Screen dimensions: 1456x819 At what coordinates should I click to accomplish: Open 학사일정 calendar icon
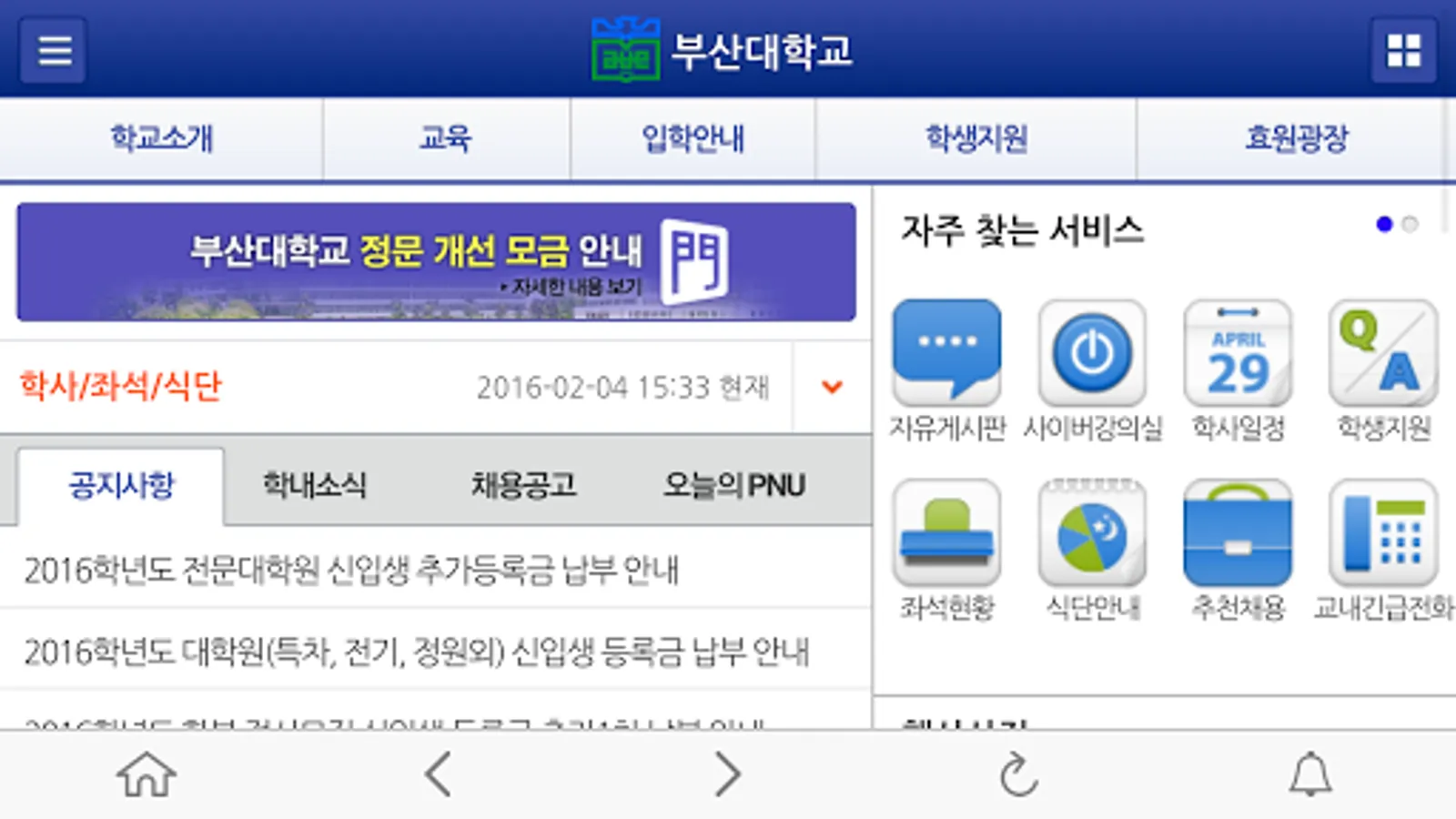[x=1238, y=353]
